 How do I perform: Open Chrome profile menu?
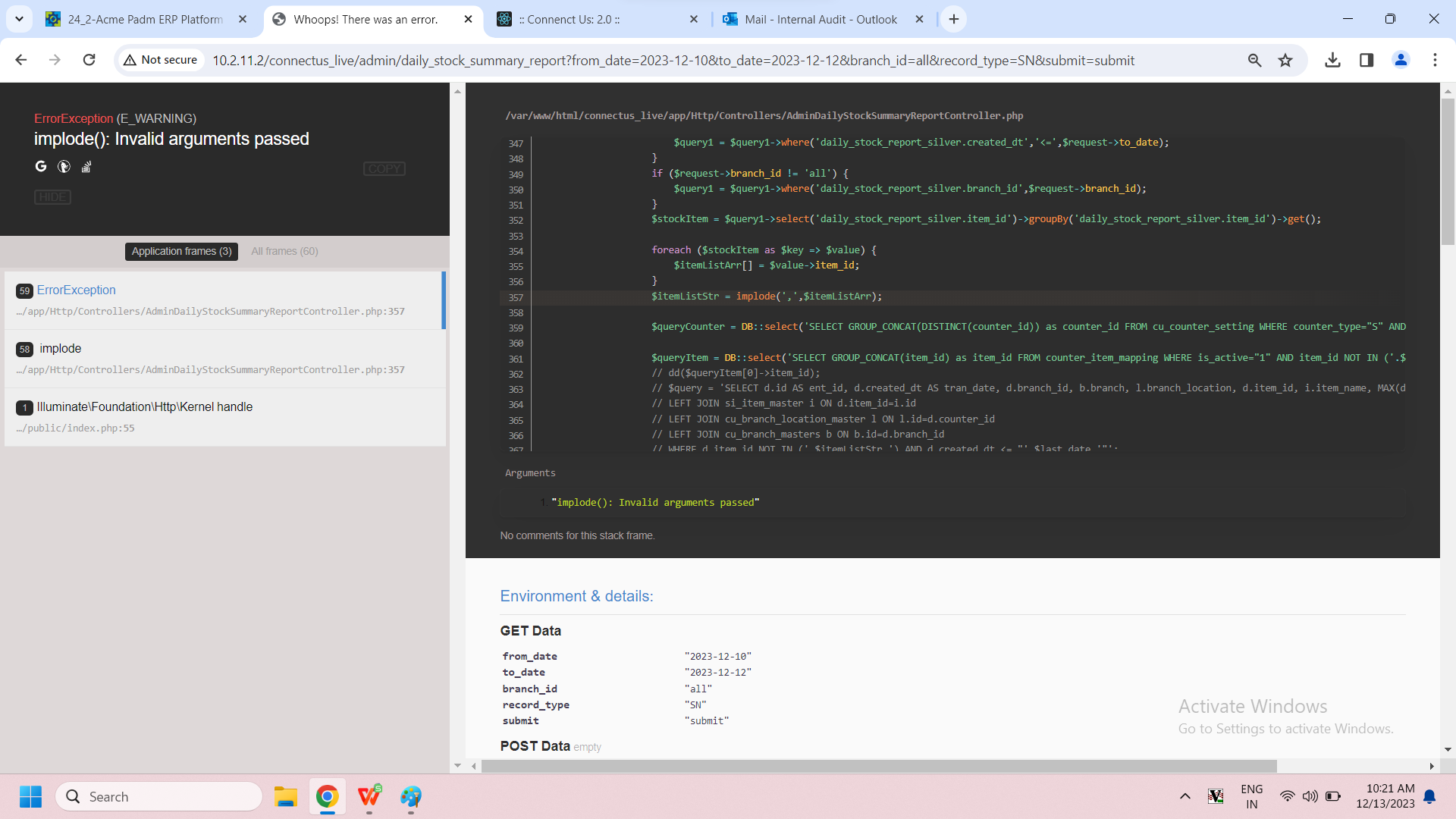point(1401,60)
